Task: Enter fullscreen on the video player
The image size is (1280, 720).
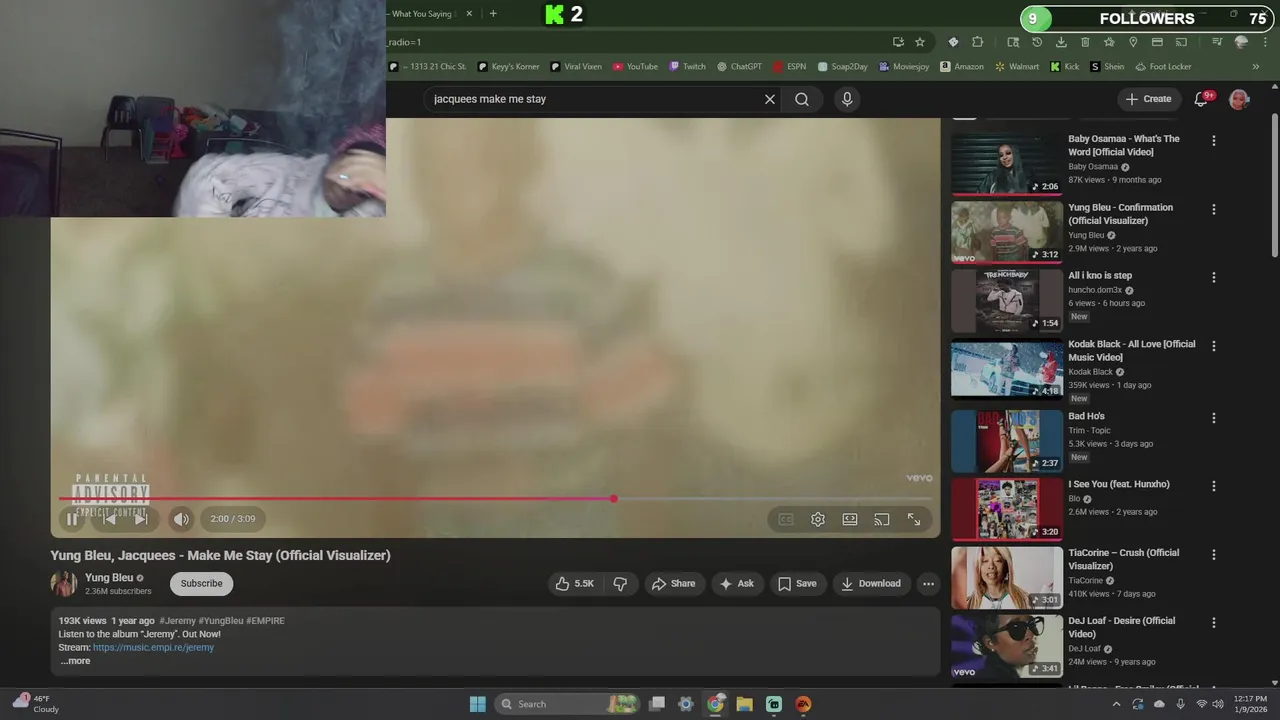Action: click(914, 519)
